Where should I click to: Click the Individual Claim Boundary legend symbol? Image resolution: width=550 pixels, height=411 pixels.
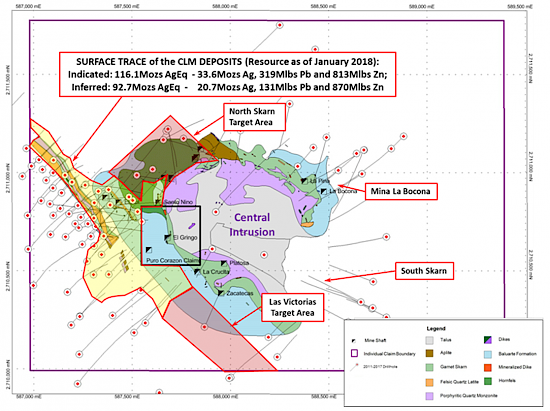pyautogui.click(x=354, y=353)
